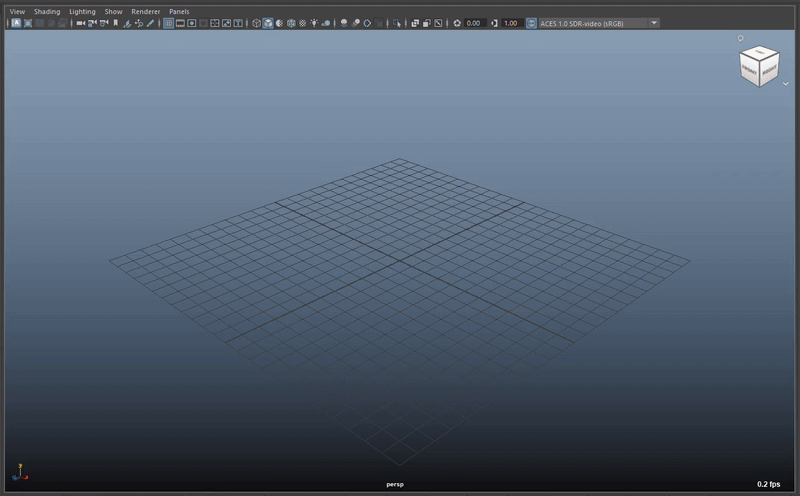Image resolution: width=800 pixels, height=496 pixels.
Task: Open the Shading menu
Action: click(47, 11)
